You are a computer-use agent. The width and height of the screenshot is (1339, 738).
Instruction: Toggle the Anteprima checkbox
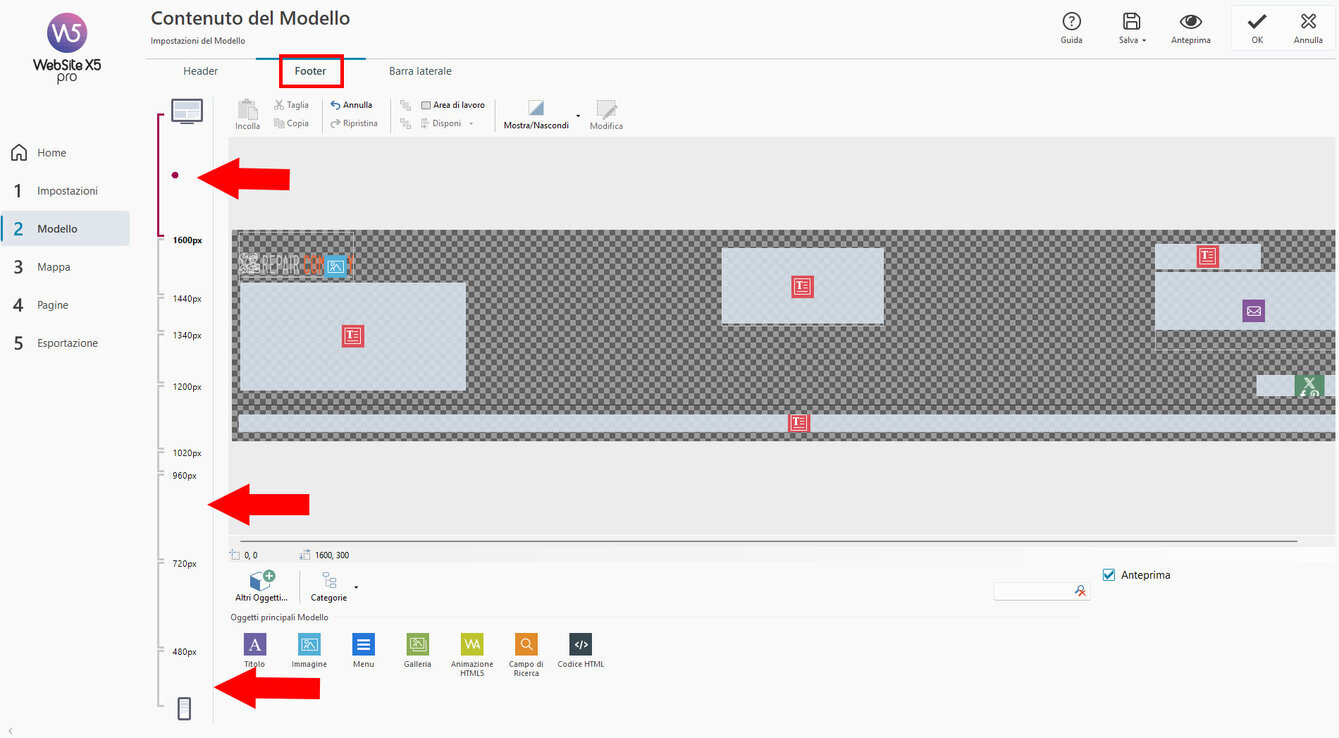tap(1108, 575)
